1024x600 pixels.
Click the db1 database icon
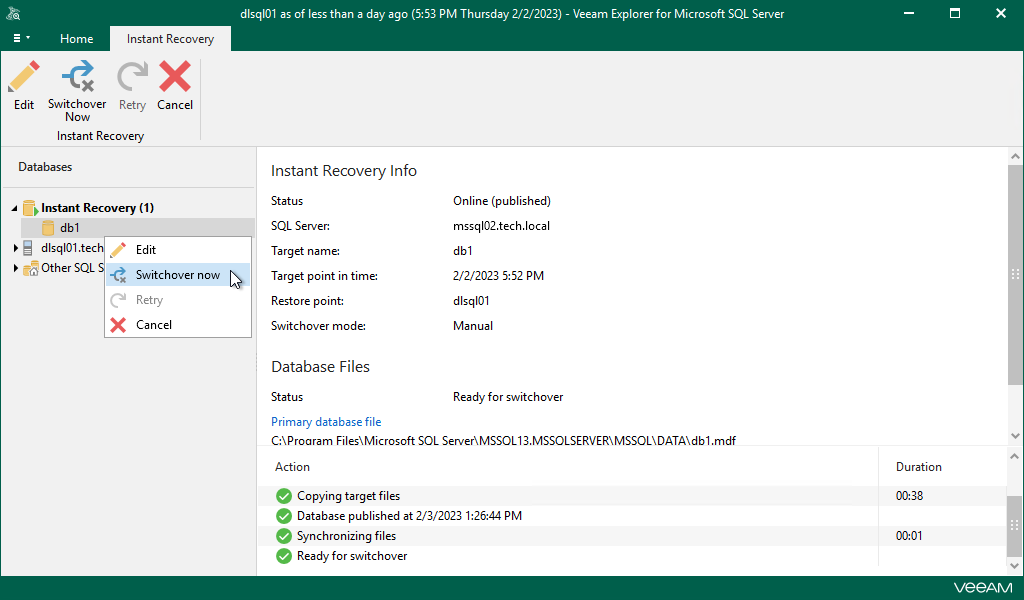coord(48,228)
